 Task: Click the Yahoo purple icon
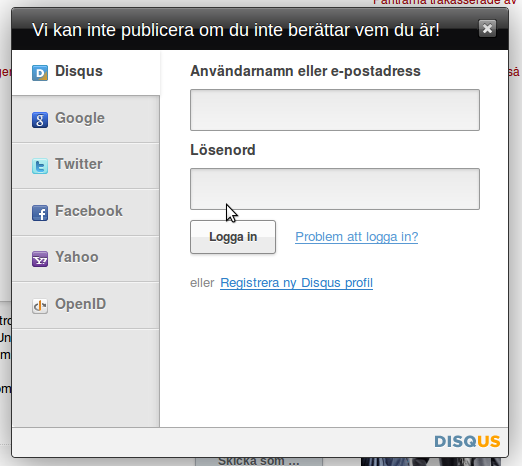point(40,259)
